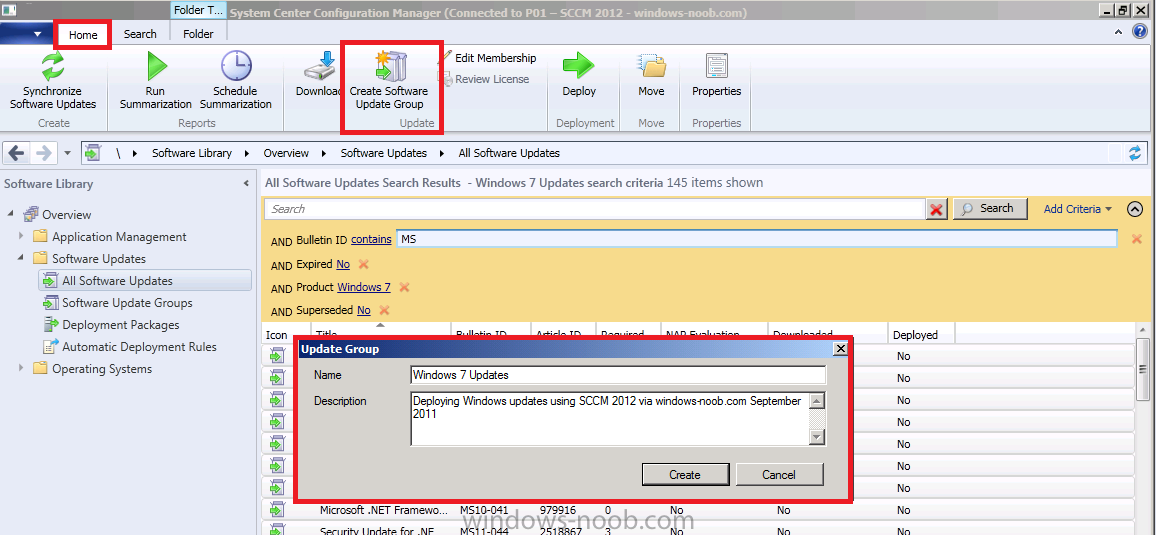Click Create Software Update Group

[x=389, y=81]
